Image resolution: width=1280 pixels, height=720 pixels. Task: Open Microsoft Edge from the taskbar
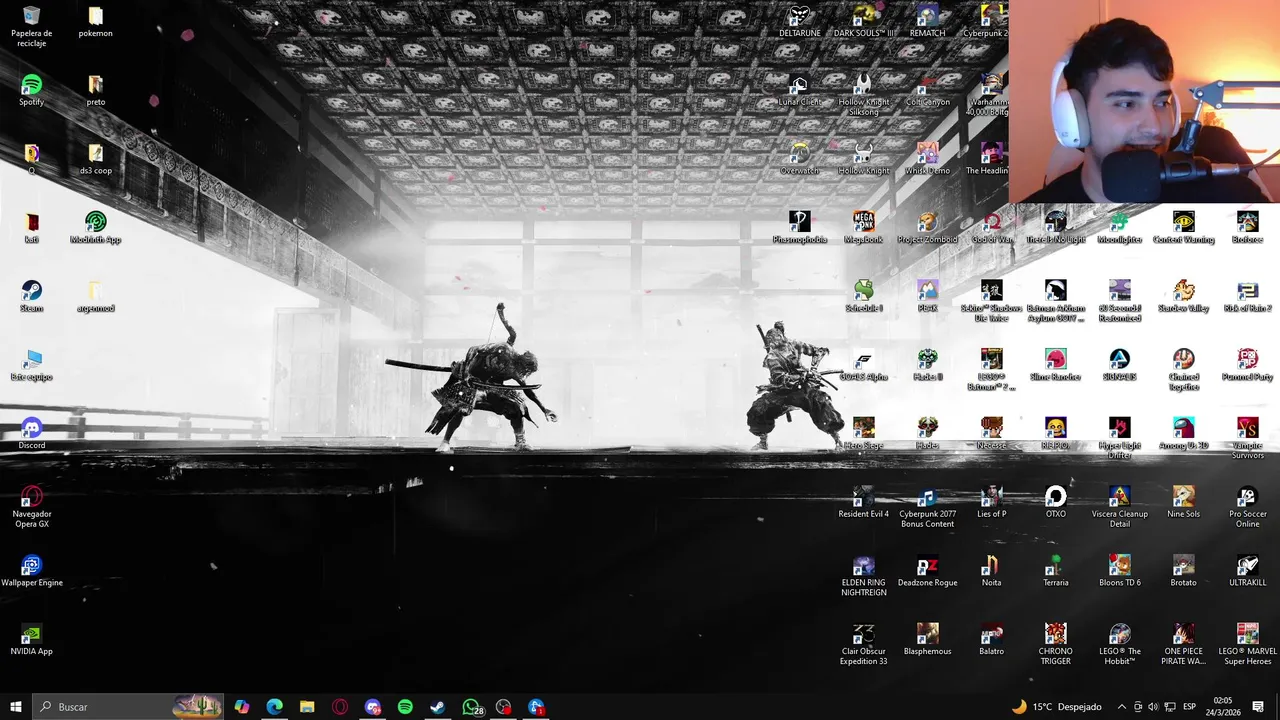click(x=274, y=707)
